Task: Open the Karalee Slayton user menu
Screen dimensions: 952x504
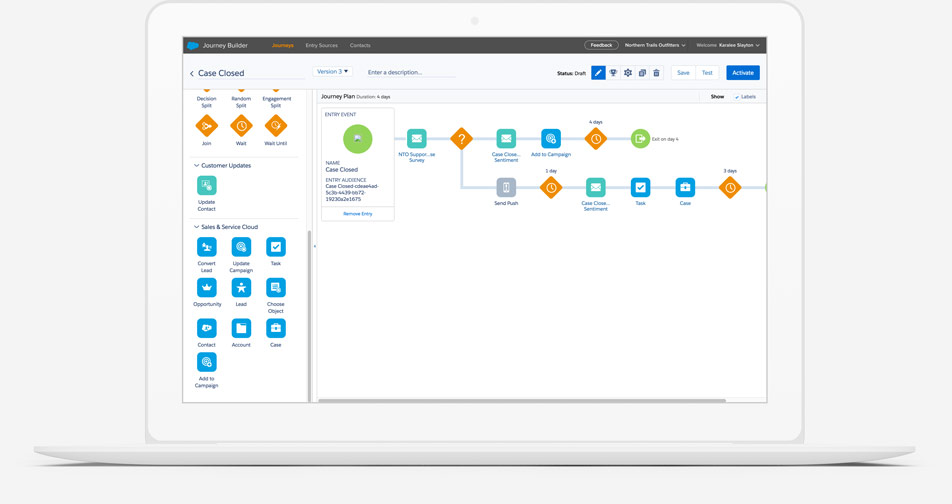Action: pos(739,46)
